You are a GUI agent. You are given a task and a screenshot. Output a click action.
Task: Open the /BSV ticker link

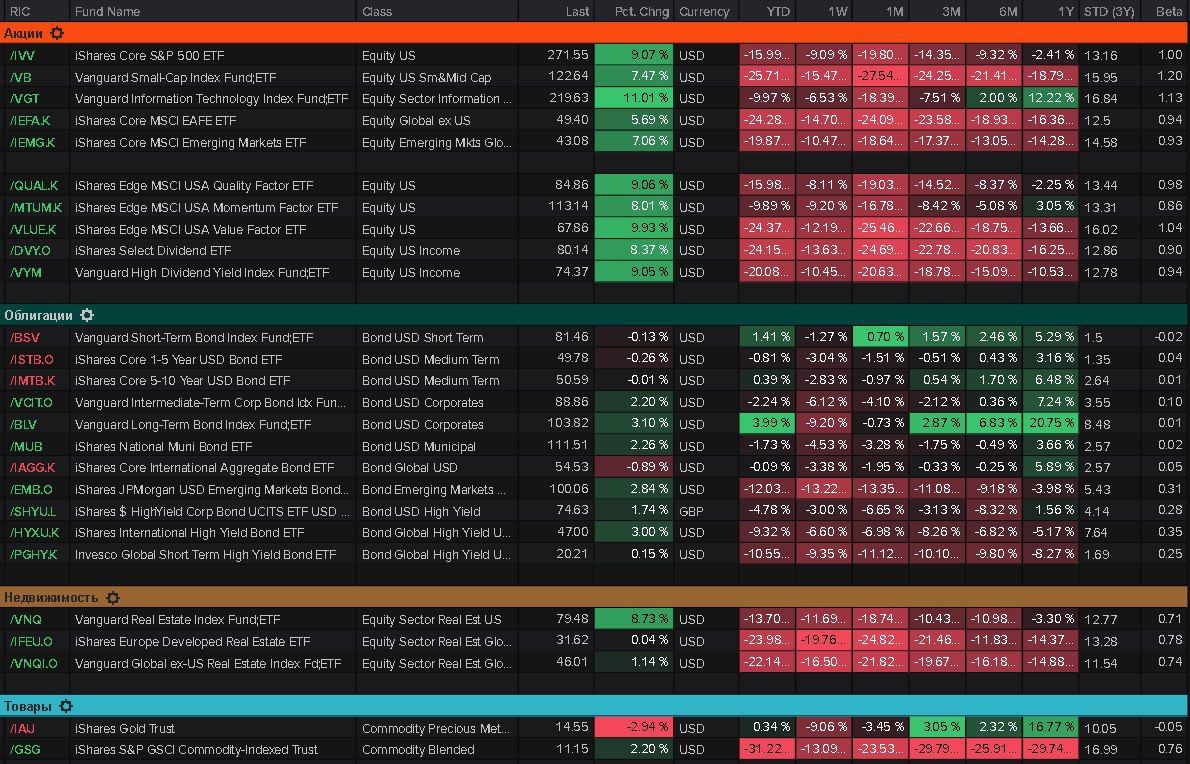click(x=24, y=338)
